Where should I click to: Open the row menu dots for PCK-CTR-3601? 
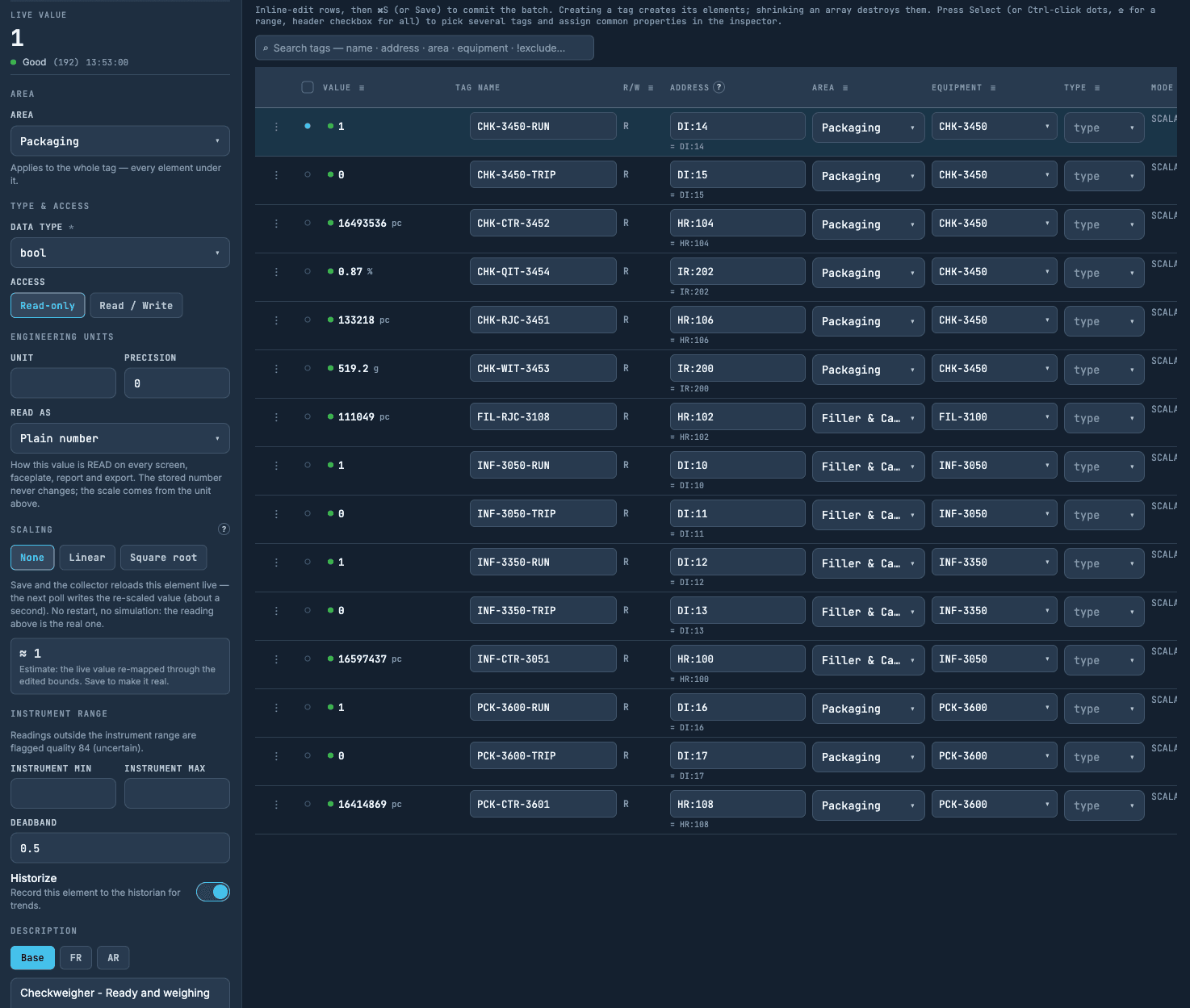(x=276, y=805)
